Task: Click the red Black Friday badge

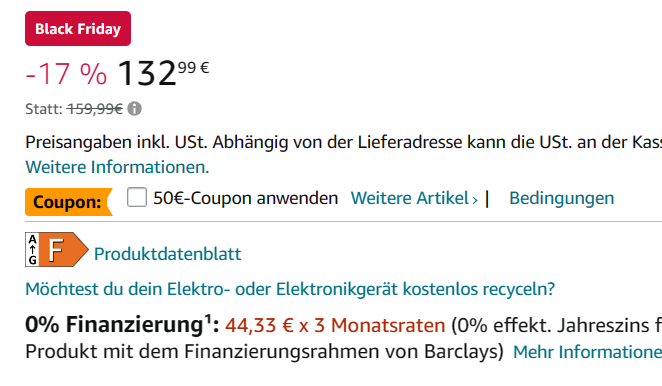Action: 78,29
